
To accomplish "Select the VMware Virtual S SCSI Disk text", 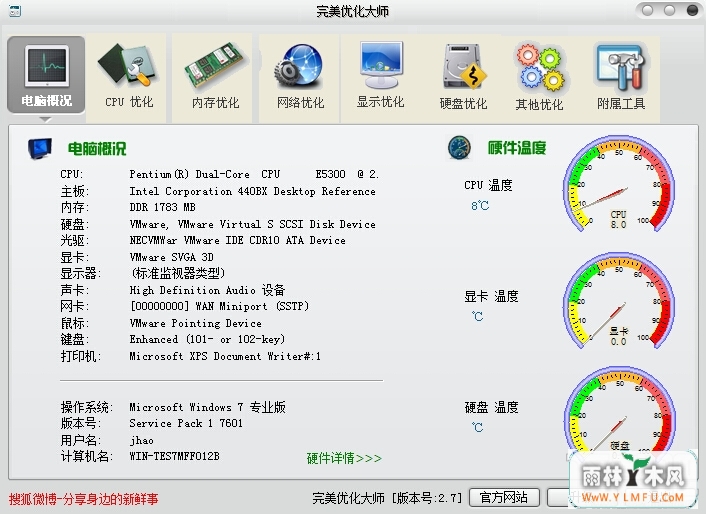I will pos(252,224).
